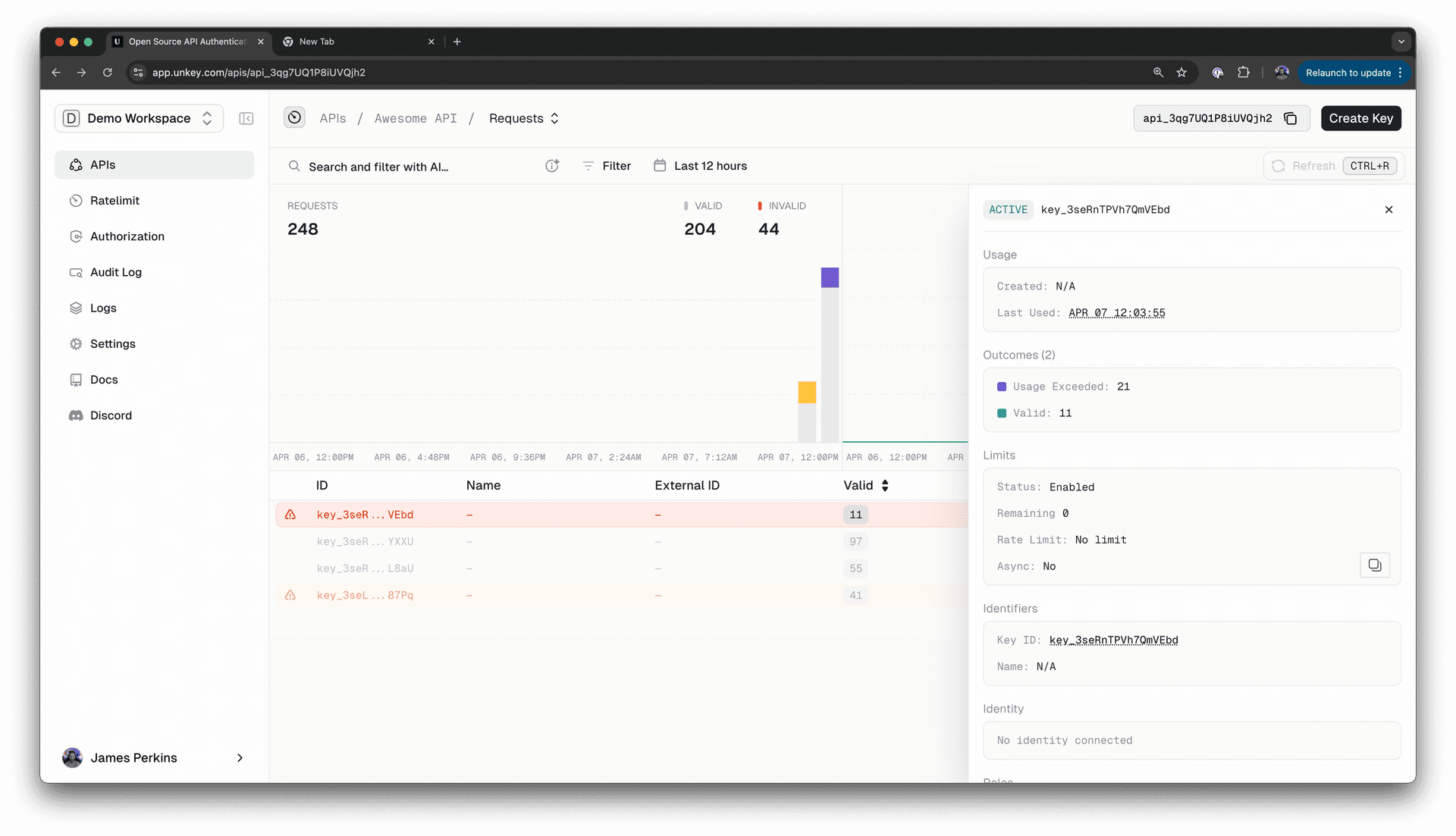The image size is (1456, 836).
Task: Collapse the sidebar with the panel toggle
Action: click(x=246, y=118)
